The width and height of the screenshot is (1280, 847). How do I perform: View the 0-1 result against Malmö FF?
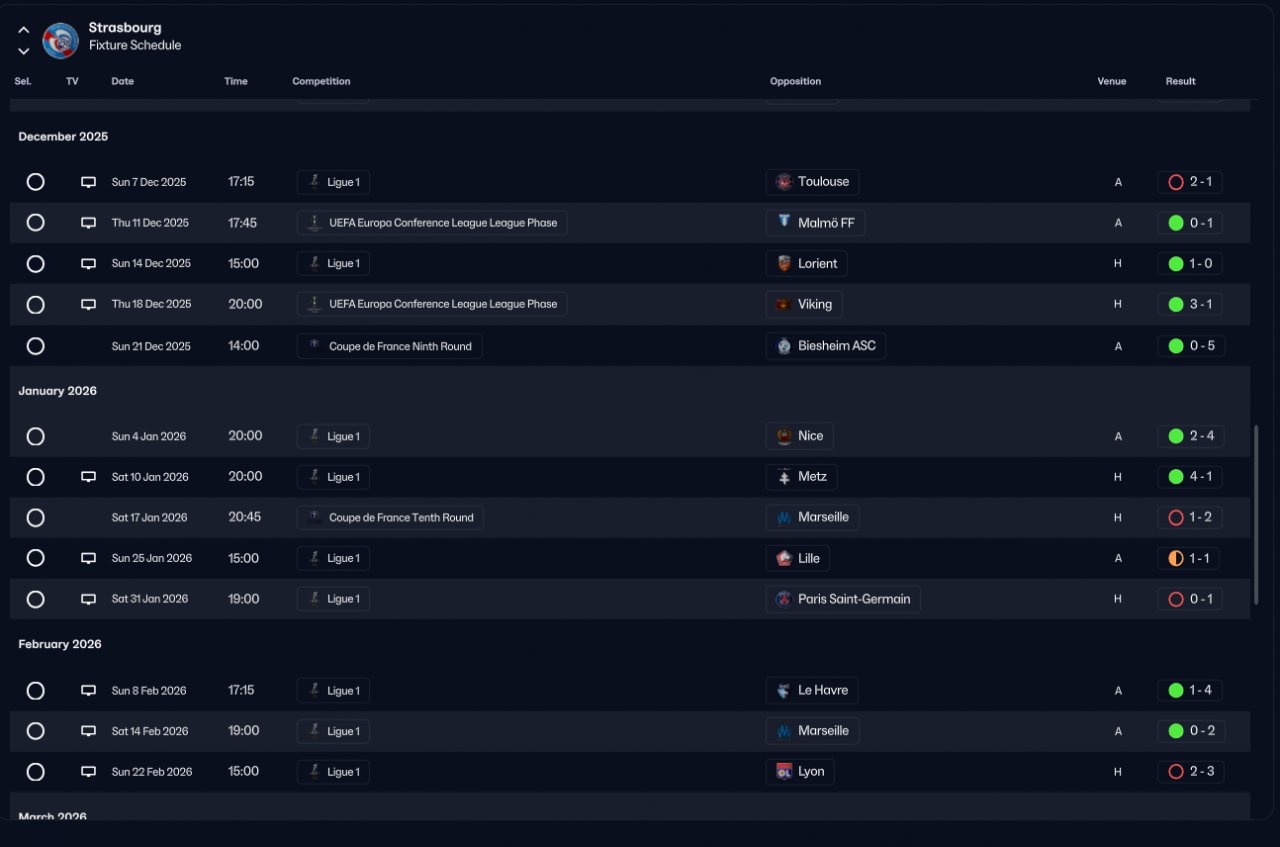tap(1190, 223)
